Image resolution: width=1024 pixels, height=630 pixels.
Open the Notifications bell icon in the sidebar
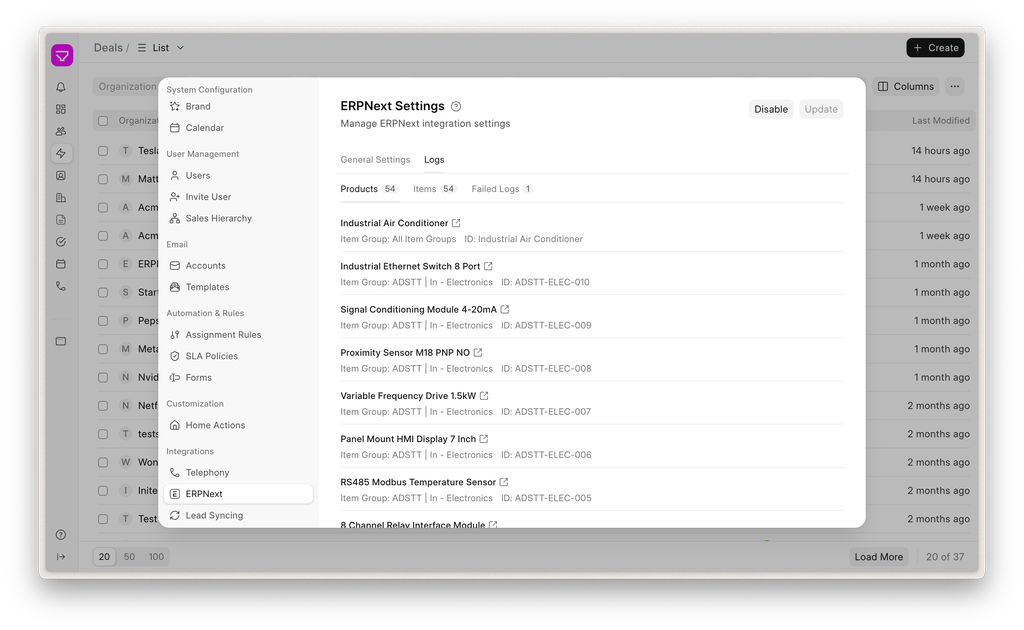[x=61, y=87]
